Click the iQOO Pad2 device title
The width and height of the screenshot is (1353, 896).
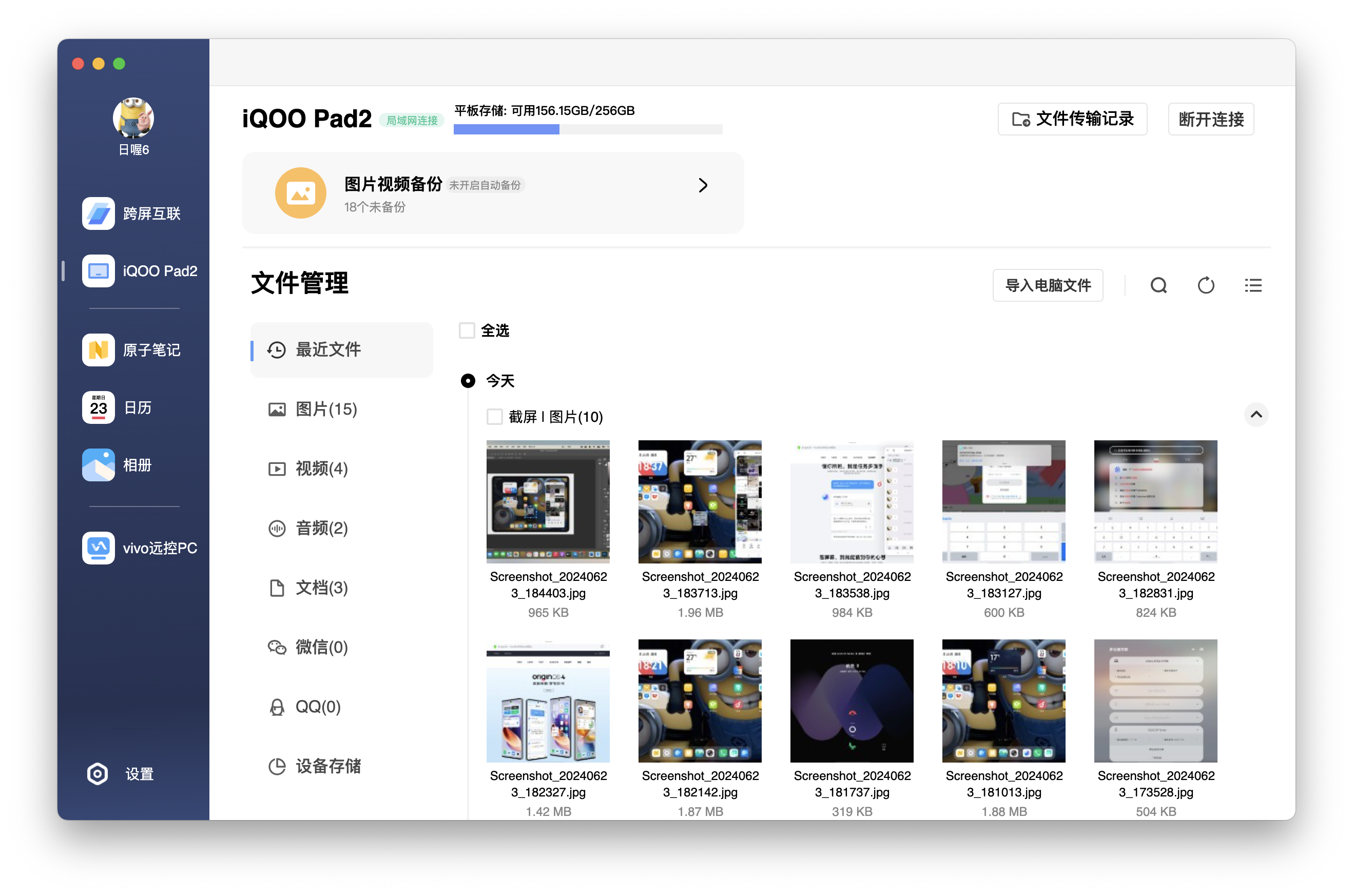(x=307, y=119)
